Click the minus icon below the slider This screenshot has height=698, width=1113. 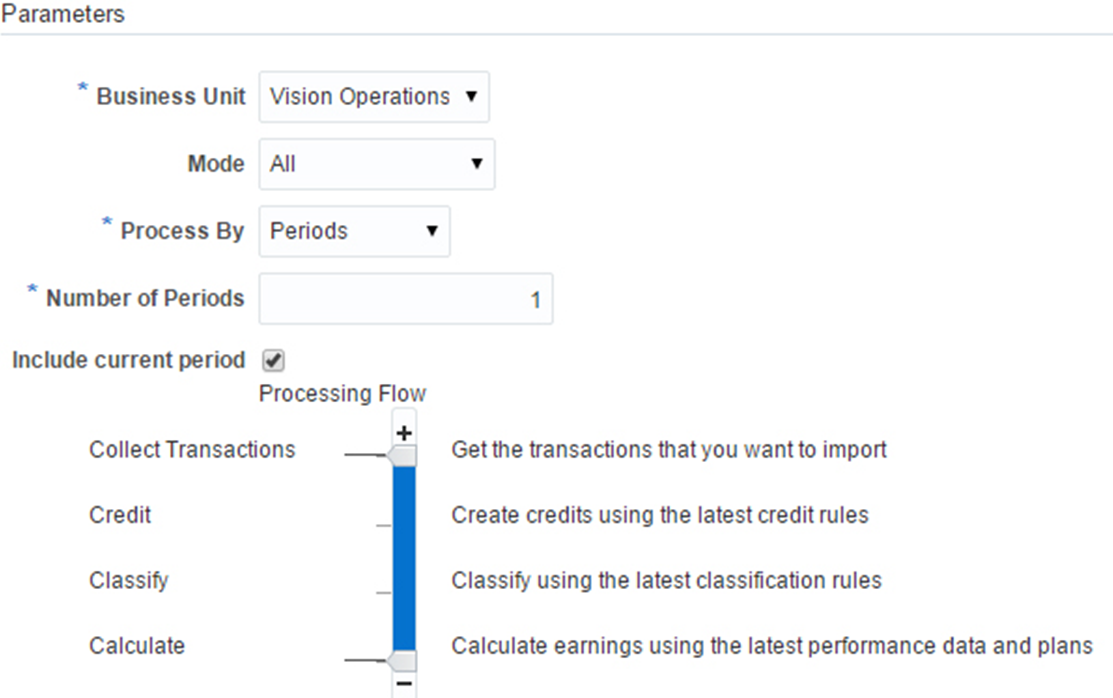pyautogui.click(x=404, y=684)
